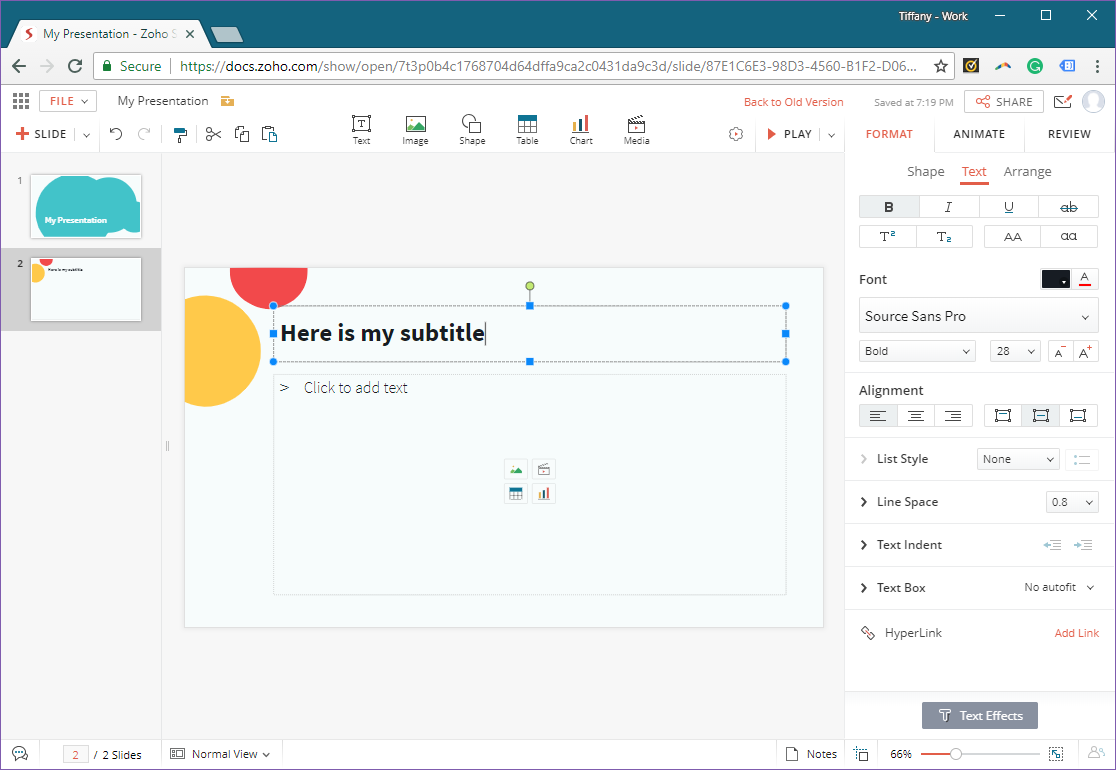The height and width of the screenshot is (770, 1116).
Task: Toggle Bold text formatting
Action: pyautogui.click(x=889, y=207)
